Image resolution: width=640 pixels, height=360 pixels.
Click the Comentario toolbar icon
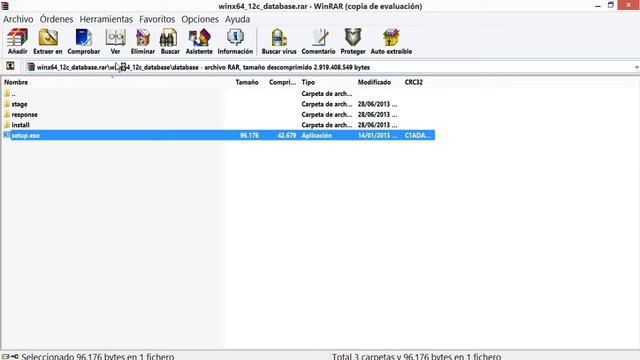[x=319, y=37]
